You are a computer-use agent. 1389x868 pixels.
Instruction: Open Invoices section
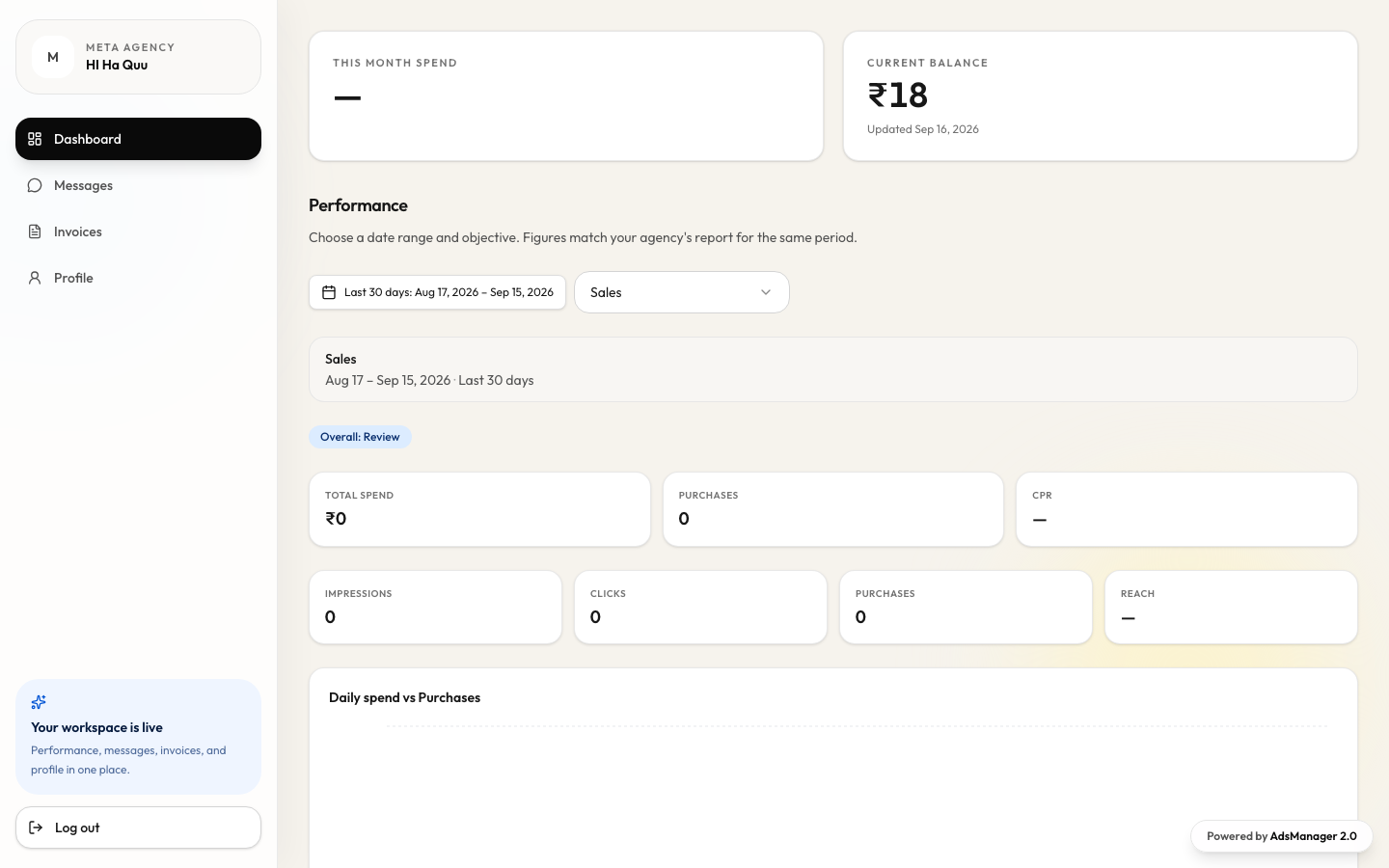point(138,231)
